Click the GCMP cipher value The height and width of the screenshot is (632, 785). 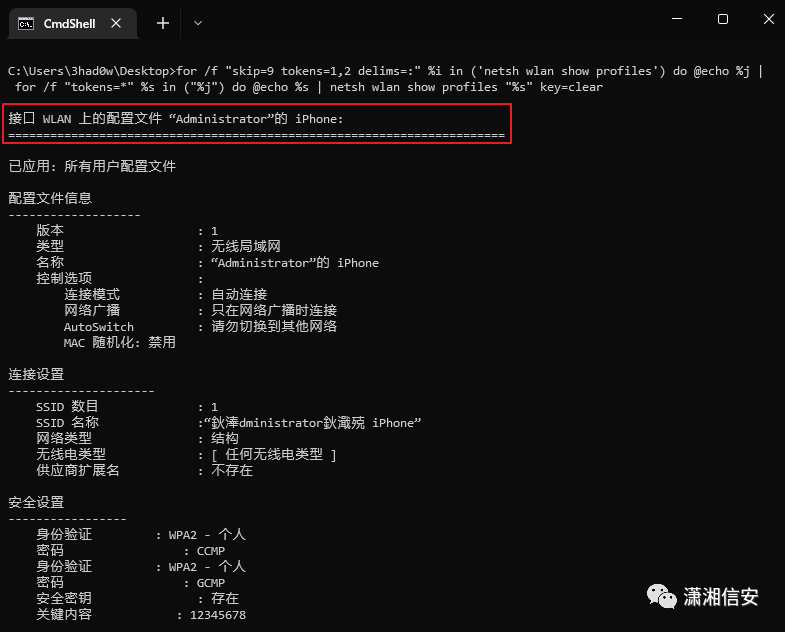(211, 583)
